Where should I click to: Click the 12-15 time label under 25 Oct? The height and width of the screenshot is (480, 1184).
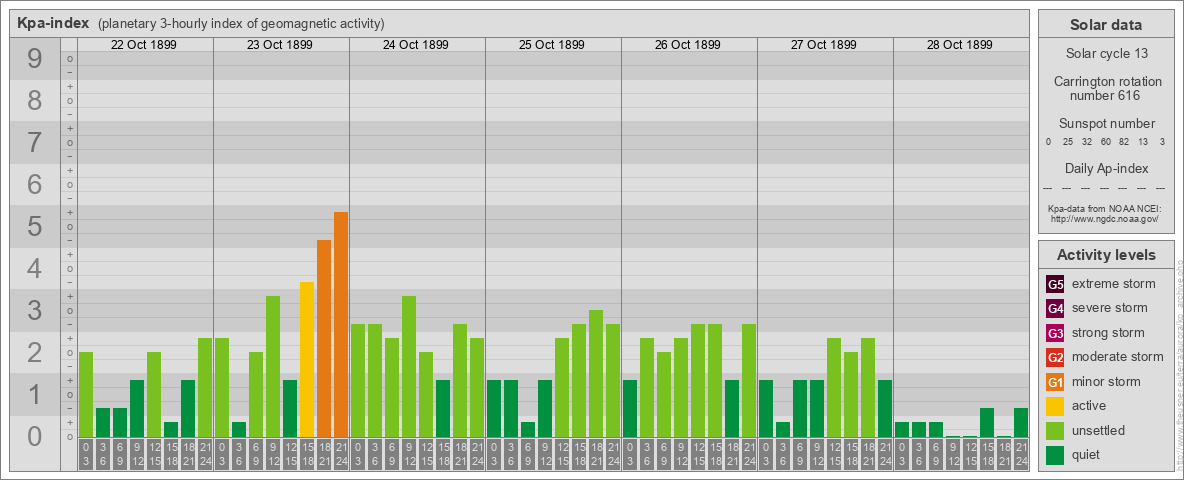pyautogui.click(x=562, y=455)
